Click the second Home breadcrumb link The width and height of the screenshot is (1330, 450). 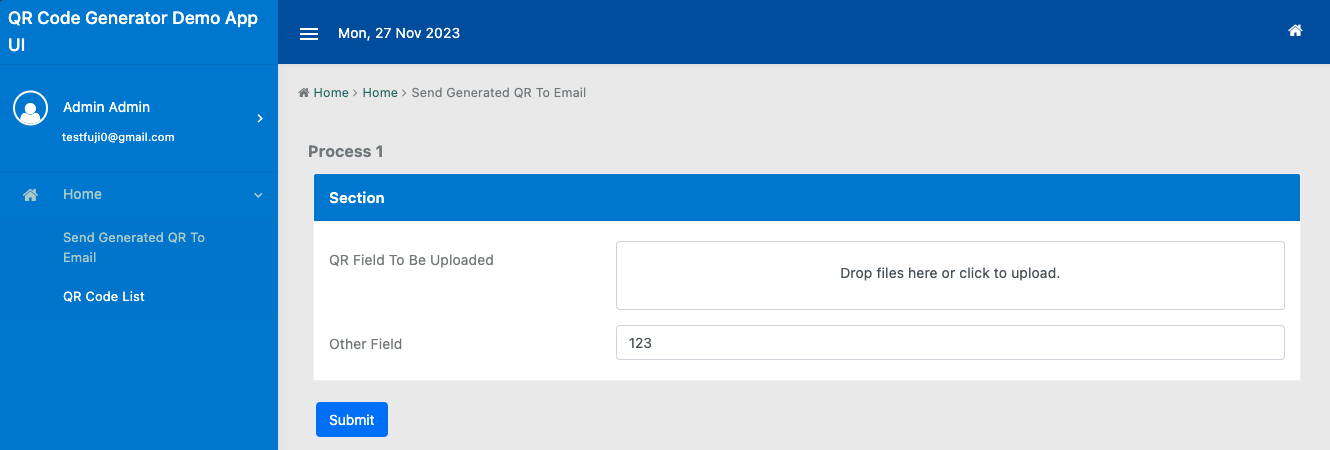point(380,93)
